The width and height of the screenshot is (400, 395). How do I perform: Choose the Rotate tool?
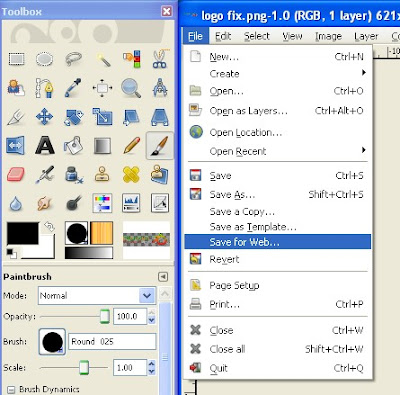pos(73,117)
